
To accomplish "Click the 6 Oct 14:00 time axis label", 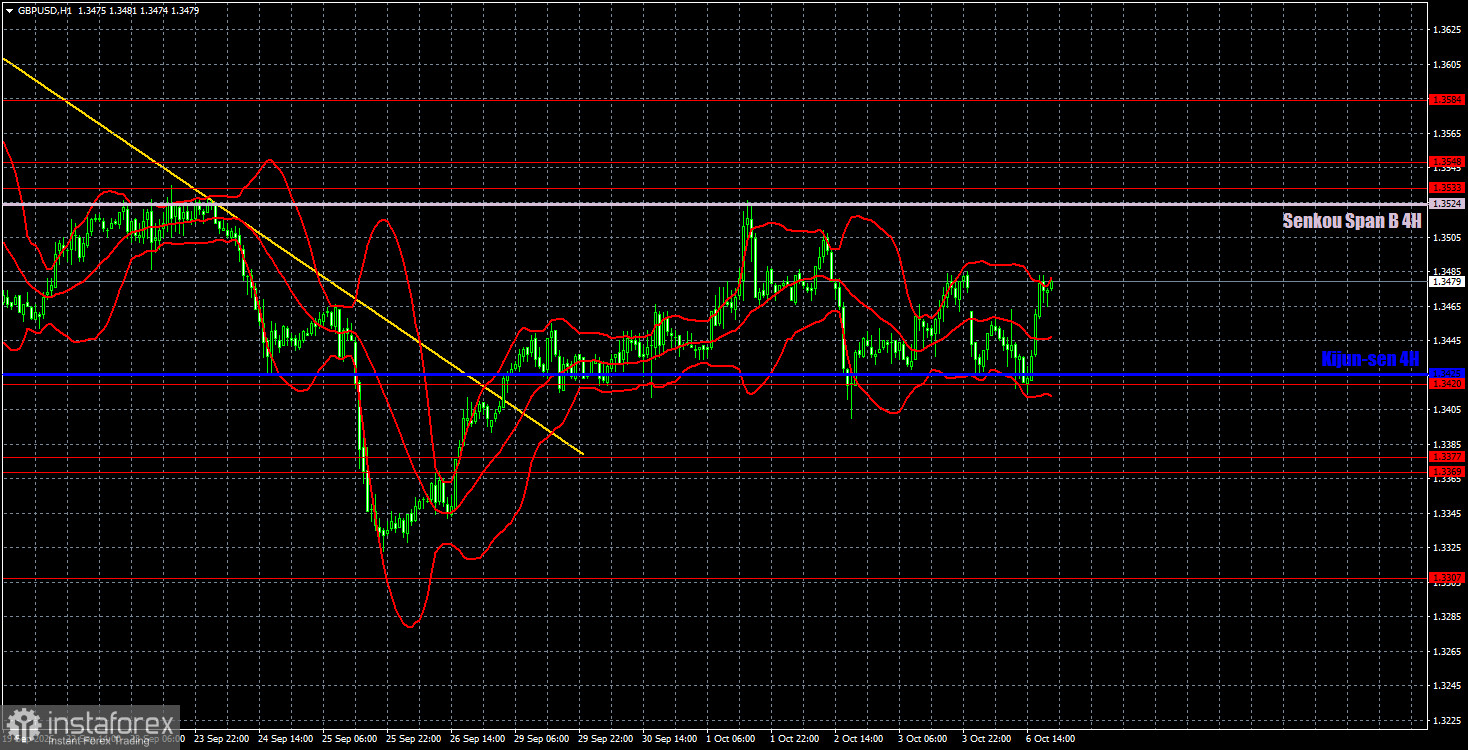I will point(1050,739).
